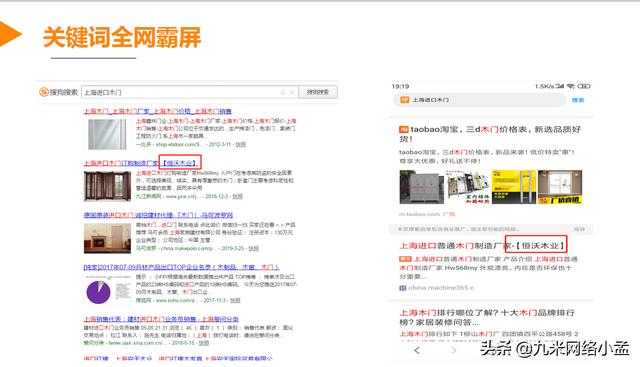
Task: Focus the Sogou search field containing 上海进口木门
Action: point(190,92)
